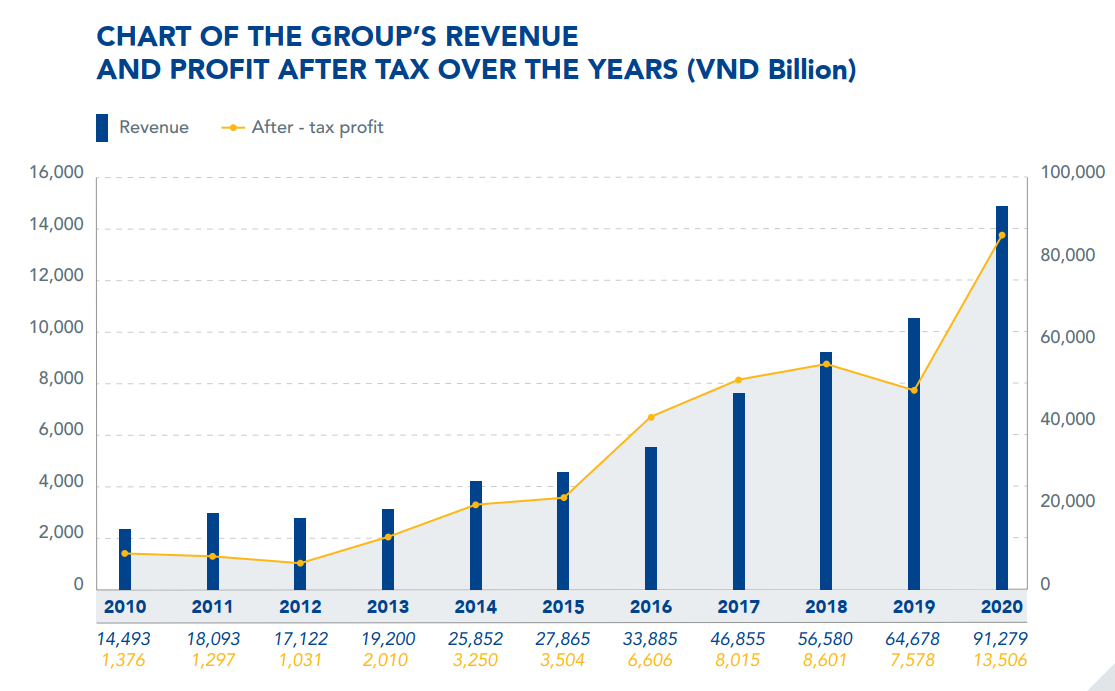This screenshot has height=691, width=1115.
Task: Click the 2018 profit point on the line
Action: [x=826, y=364]
